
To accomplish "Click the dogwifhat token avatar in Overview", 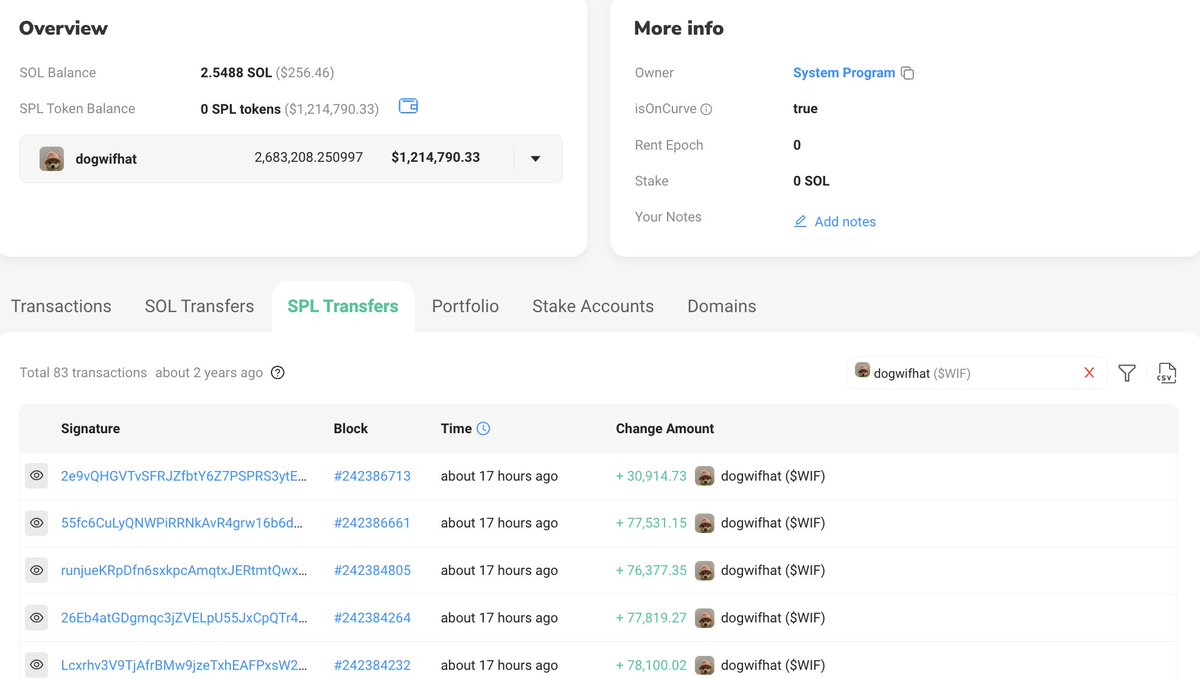I will click(x=52, y=159).
